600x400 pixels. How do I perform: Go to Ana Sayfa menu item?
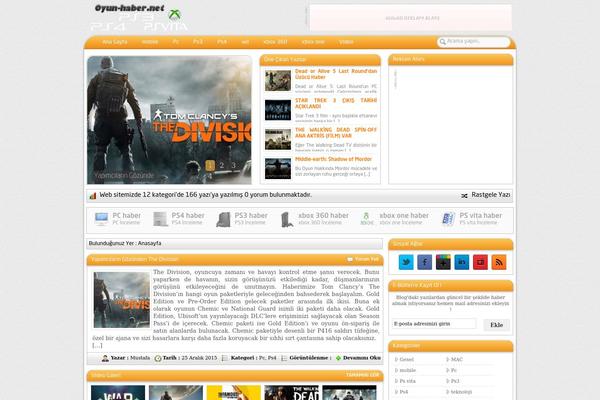115,42
